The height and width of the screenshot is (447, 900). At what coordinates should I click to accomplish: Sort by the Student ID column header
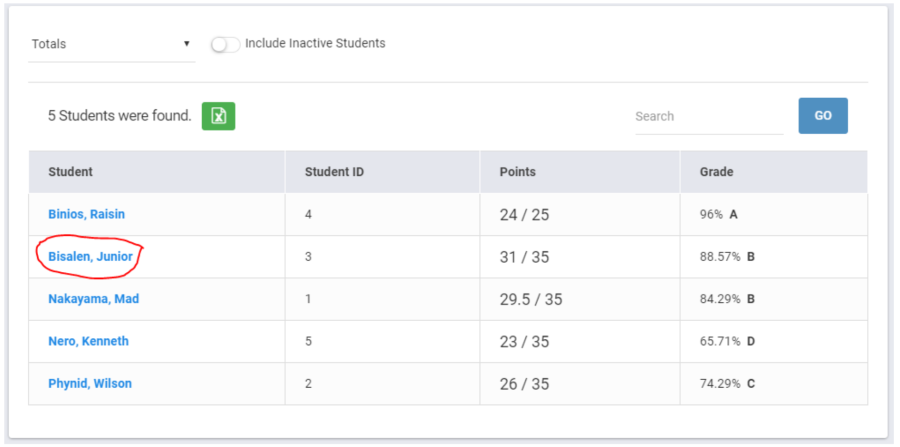[334, 172]
